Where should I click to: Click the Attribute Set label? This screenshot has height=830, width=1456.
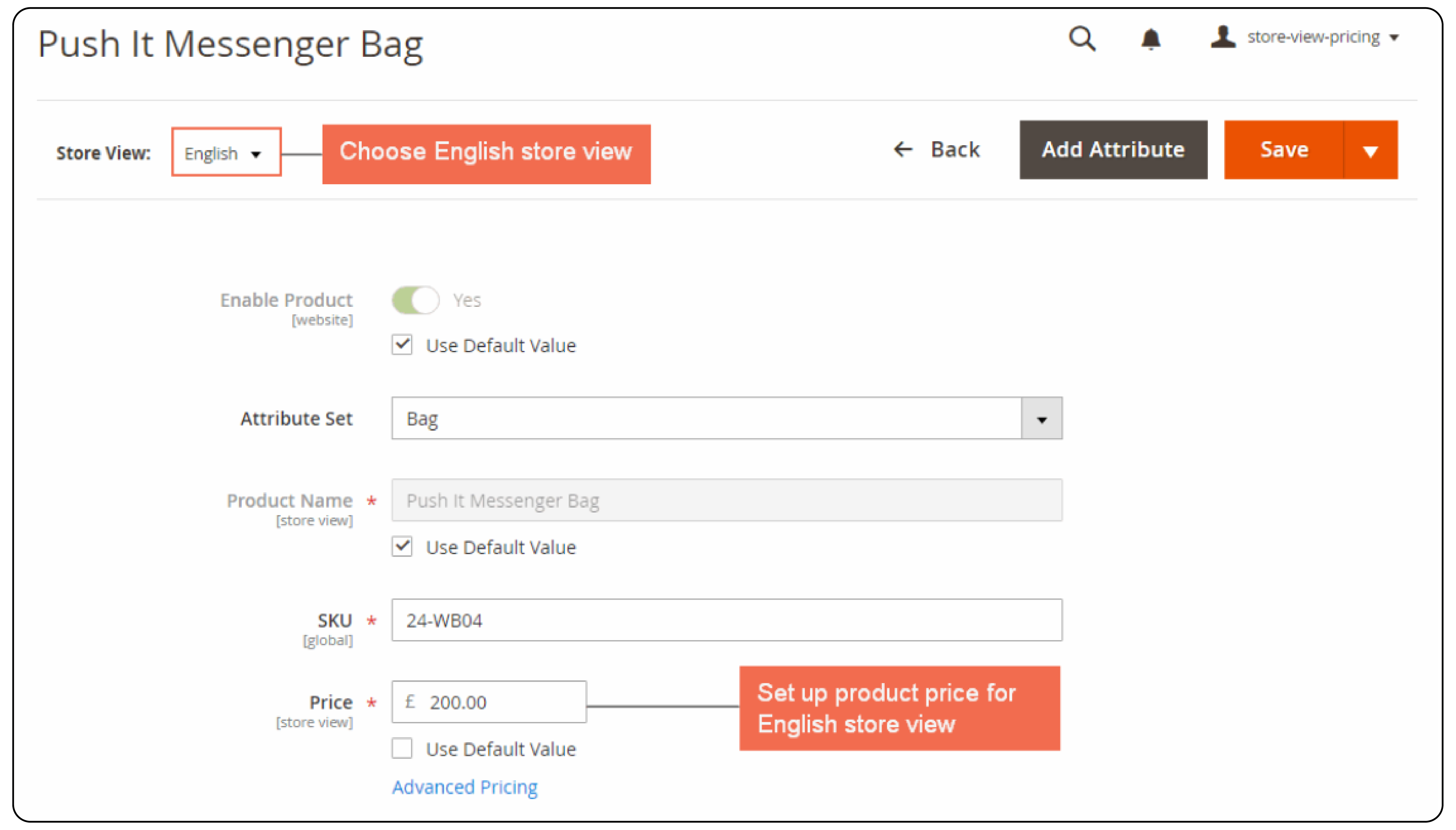[296, 418]
